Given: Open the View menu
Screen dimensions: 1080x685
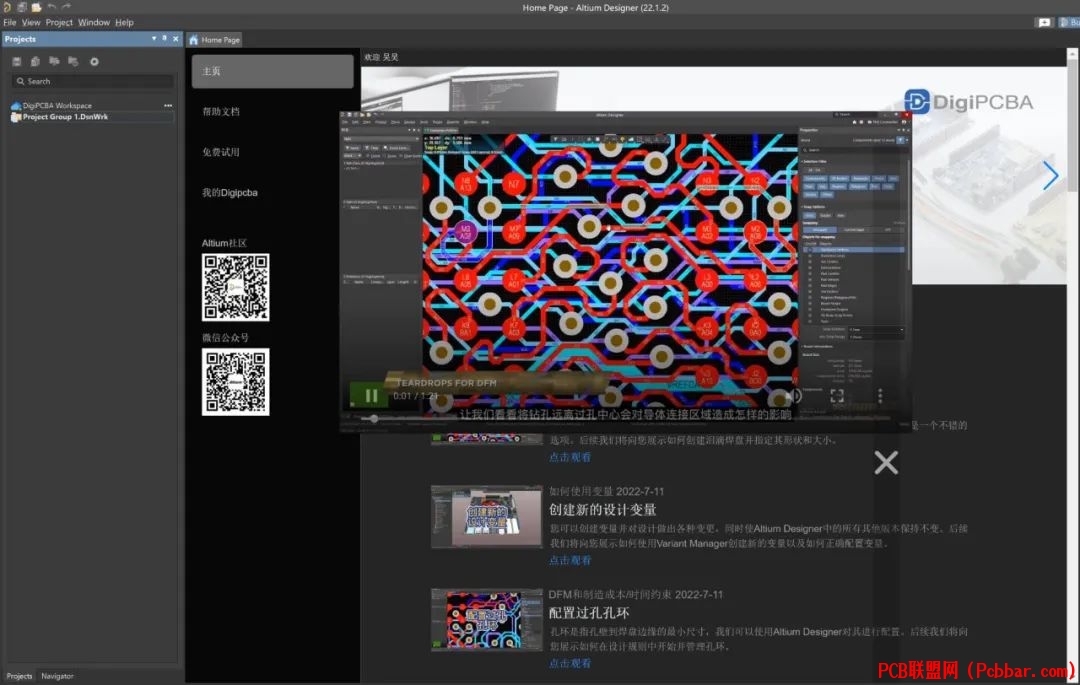Looking at the screenshot, I should tap(31, 22).
